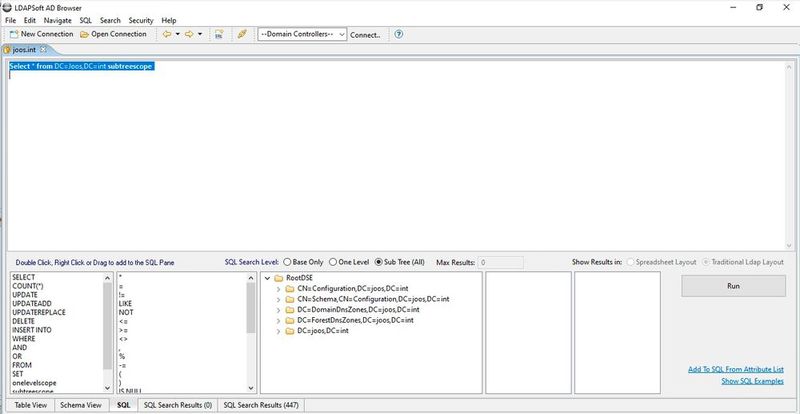This screenshot has height=414, width=800.
Task: Open the Help menu
Action: coord(169,20)
